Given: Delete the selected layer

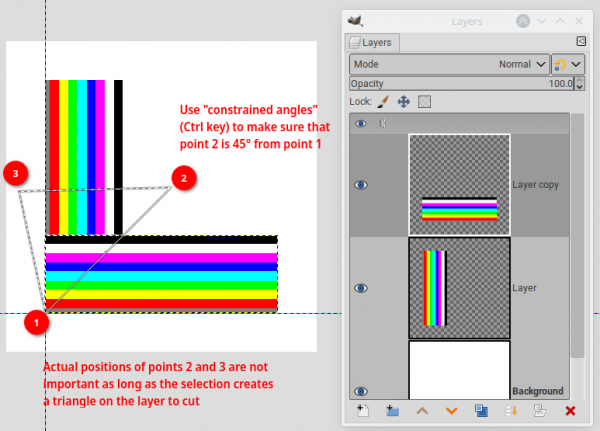Looking at the screenshot, I should 570,411.
